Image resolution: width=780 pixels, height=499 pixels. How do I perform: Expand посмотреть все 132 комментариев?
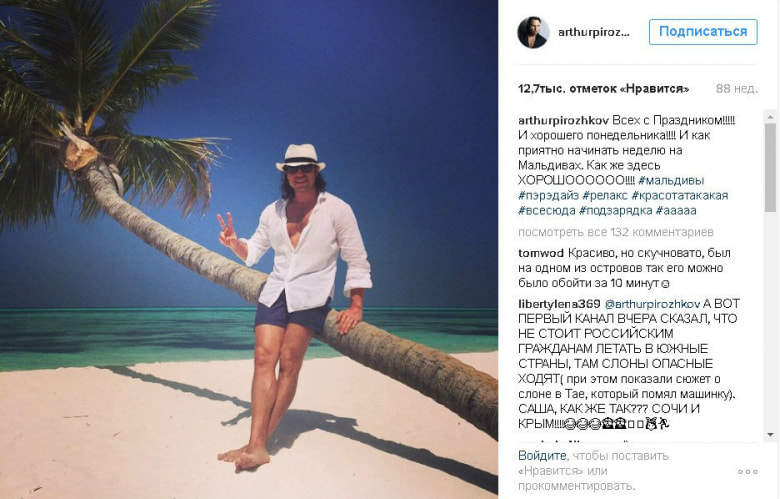[601, 231]
